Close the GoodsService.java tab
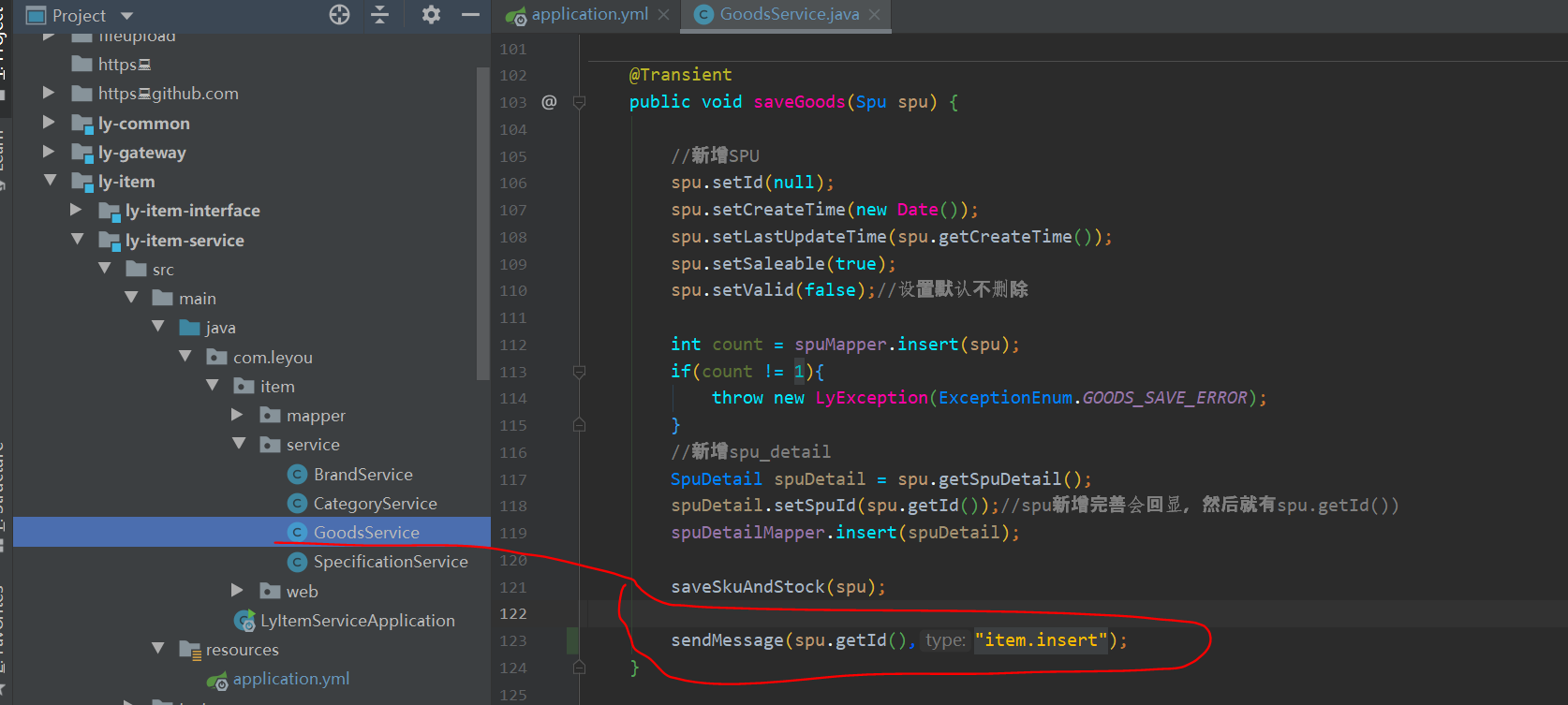 [x=874, y=15]
